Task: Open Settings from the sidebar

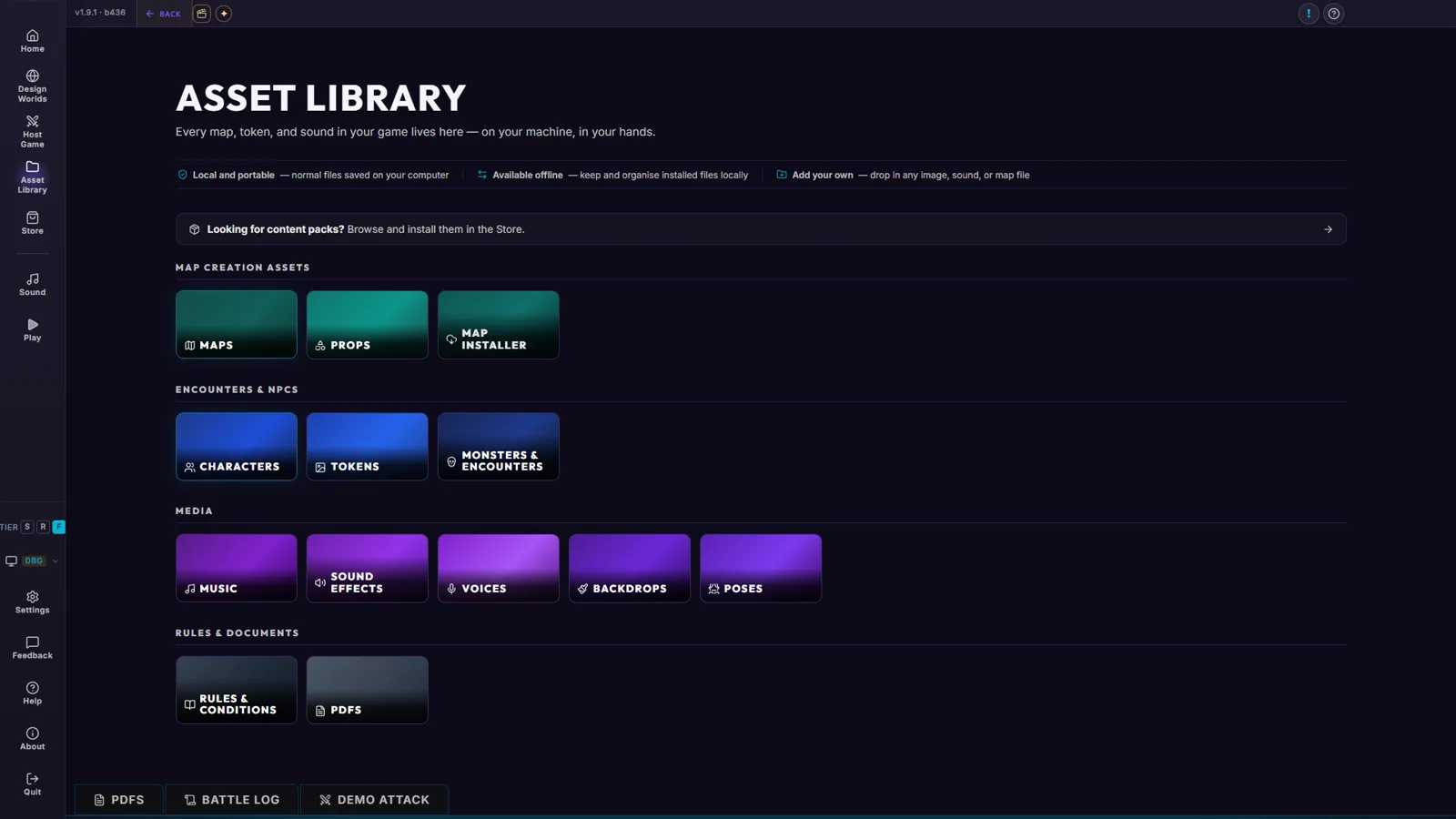Action: 32,602
